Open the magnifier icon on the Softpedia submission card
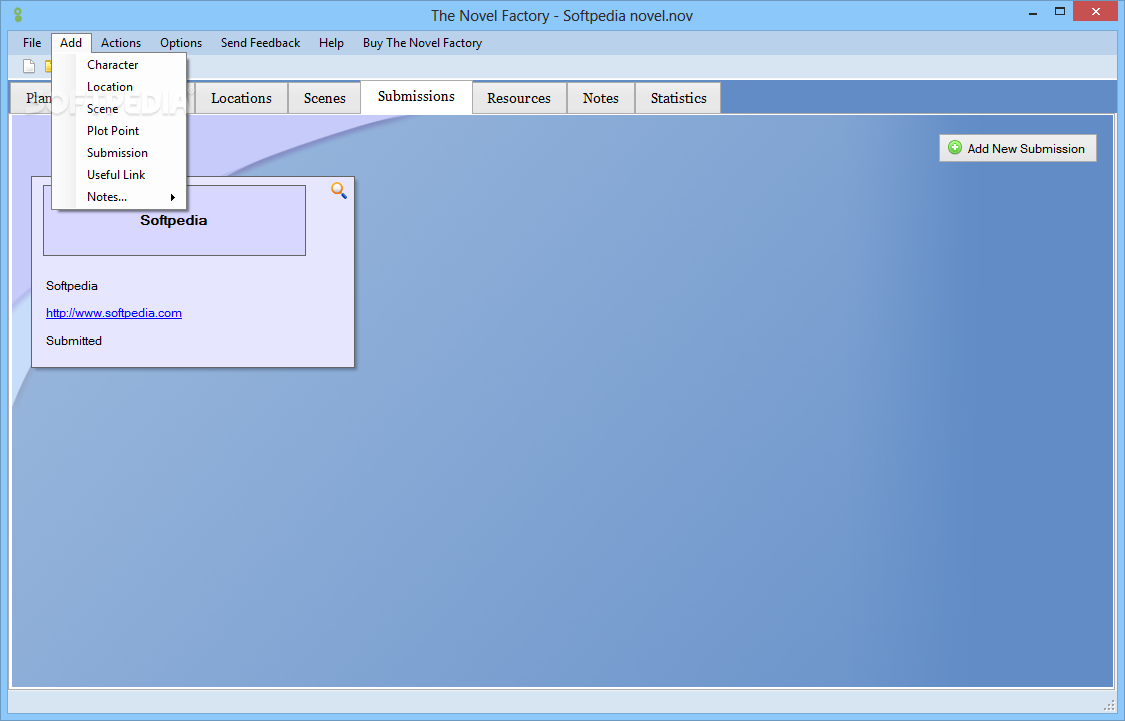1125x721 pixels. point(339,190)
